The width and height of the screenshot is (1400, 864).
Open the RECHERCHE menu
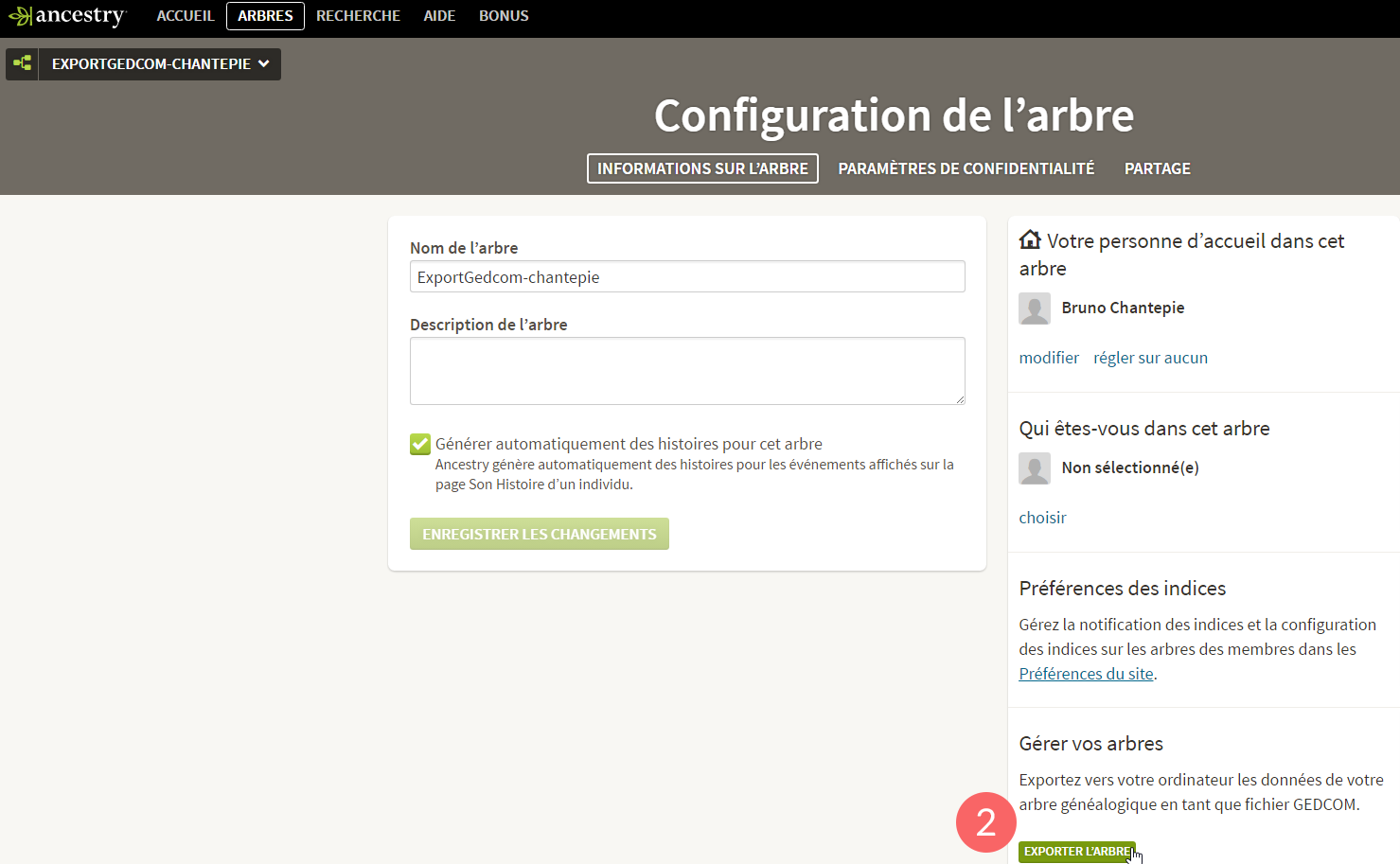tap(358, 16)
